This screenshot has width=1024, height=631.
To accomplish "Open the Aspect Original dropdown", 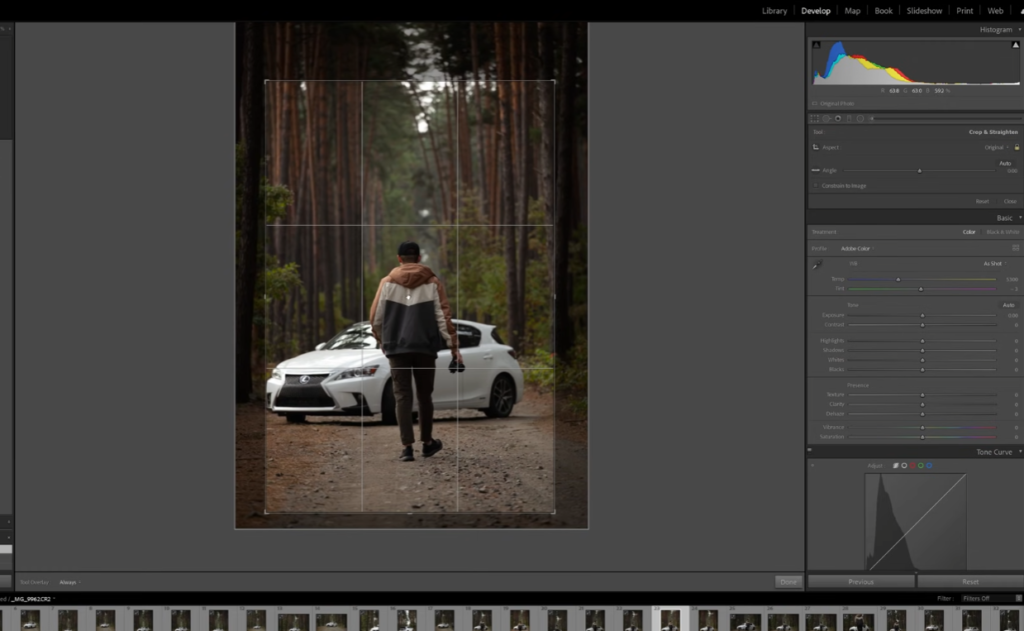I will click(x=995, y=147).
